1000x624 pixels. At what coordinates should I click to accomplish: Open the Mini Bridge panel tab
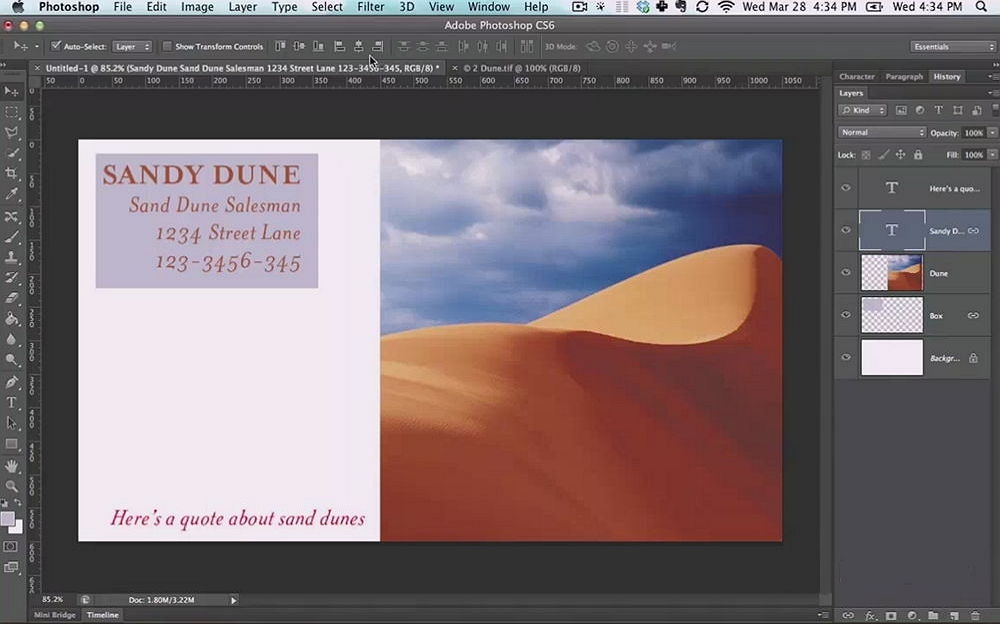tap(54, 615)
